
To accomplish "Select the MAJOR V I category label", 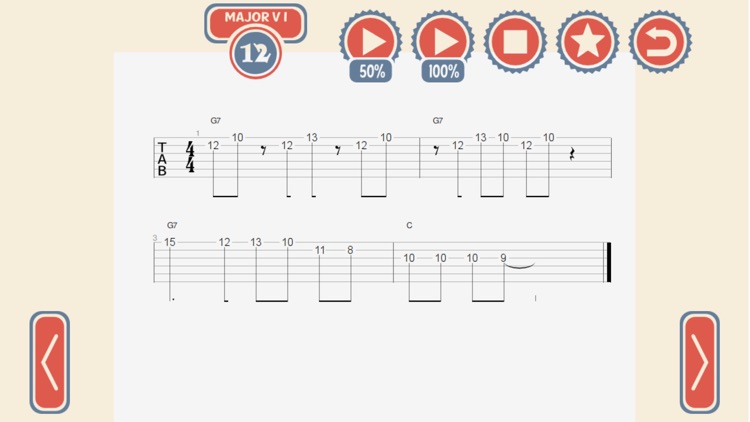I will (256, 18).
